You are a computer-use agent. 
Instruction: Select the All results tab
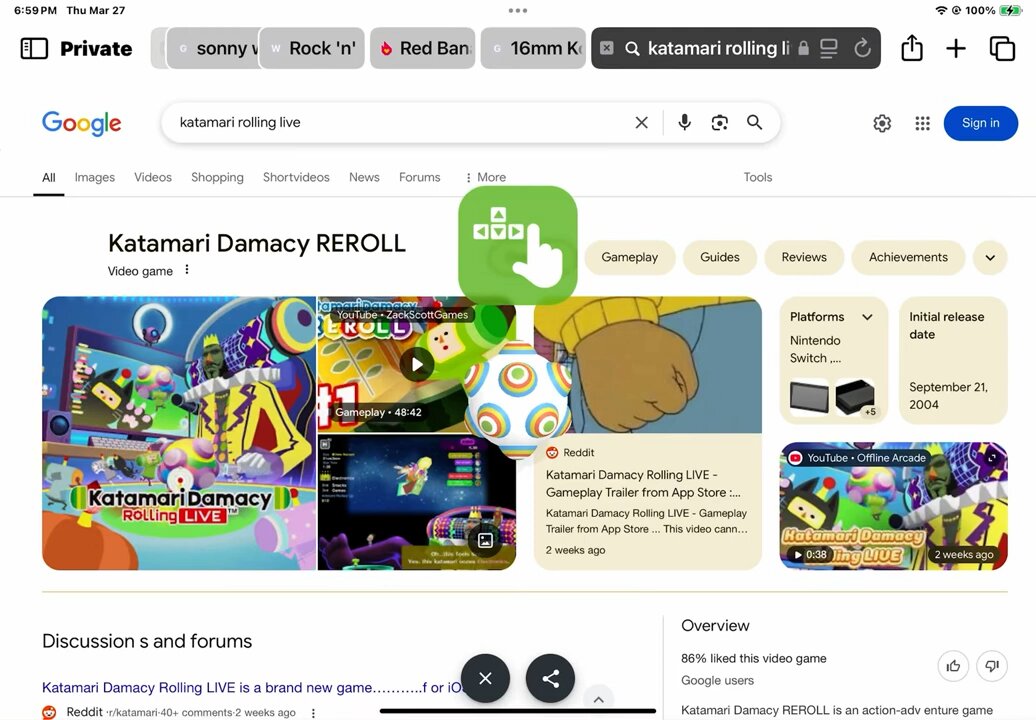49,177
